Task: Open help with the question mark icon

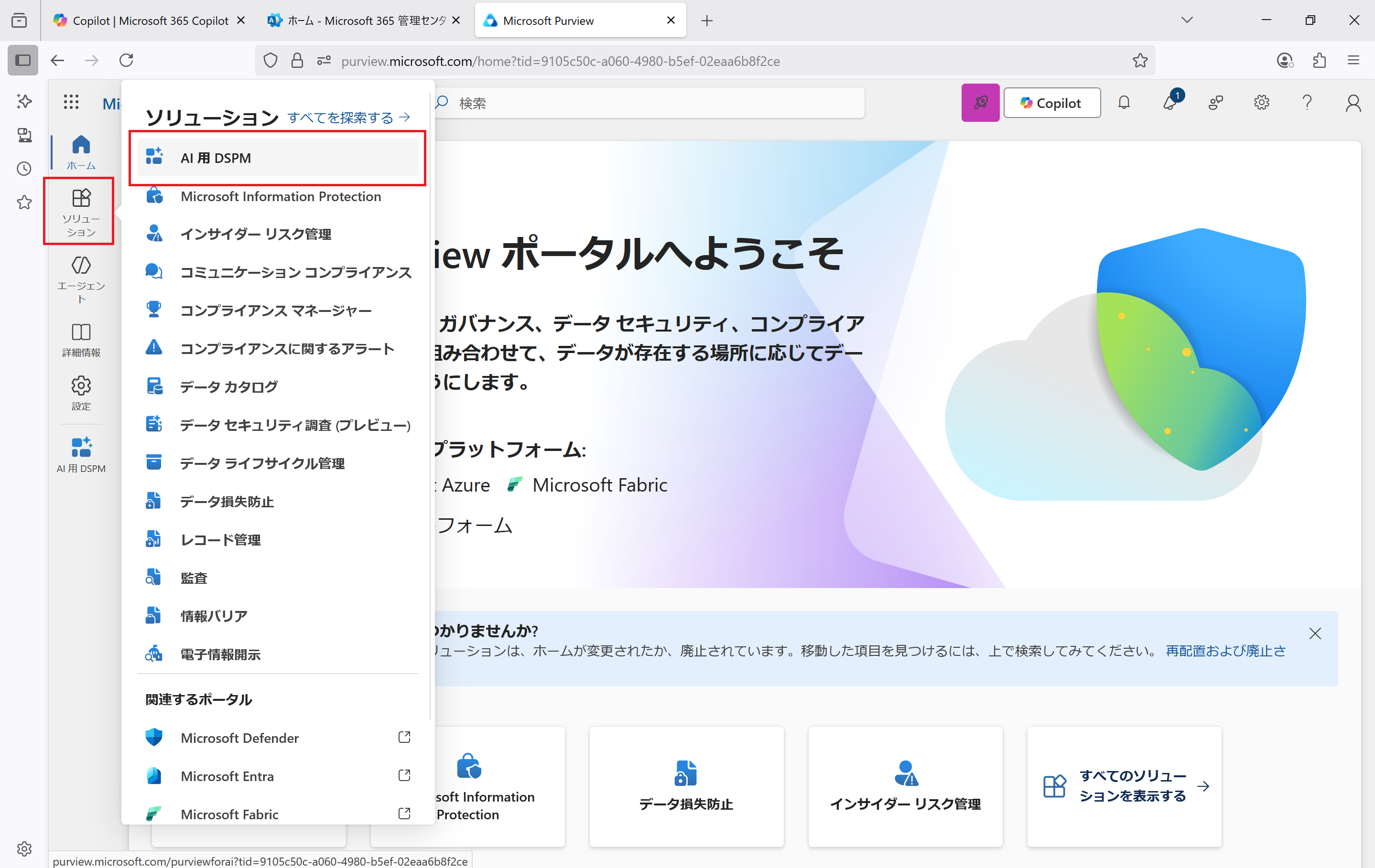Action: [x=1307, y=103]
